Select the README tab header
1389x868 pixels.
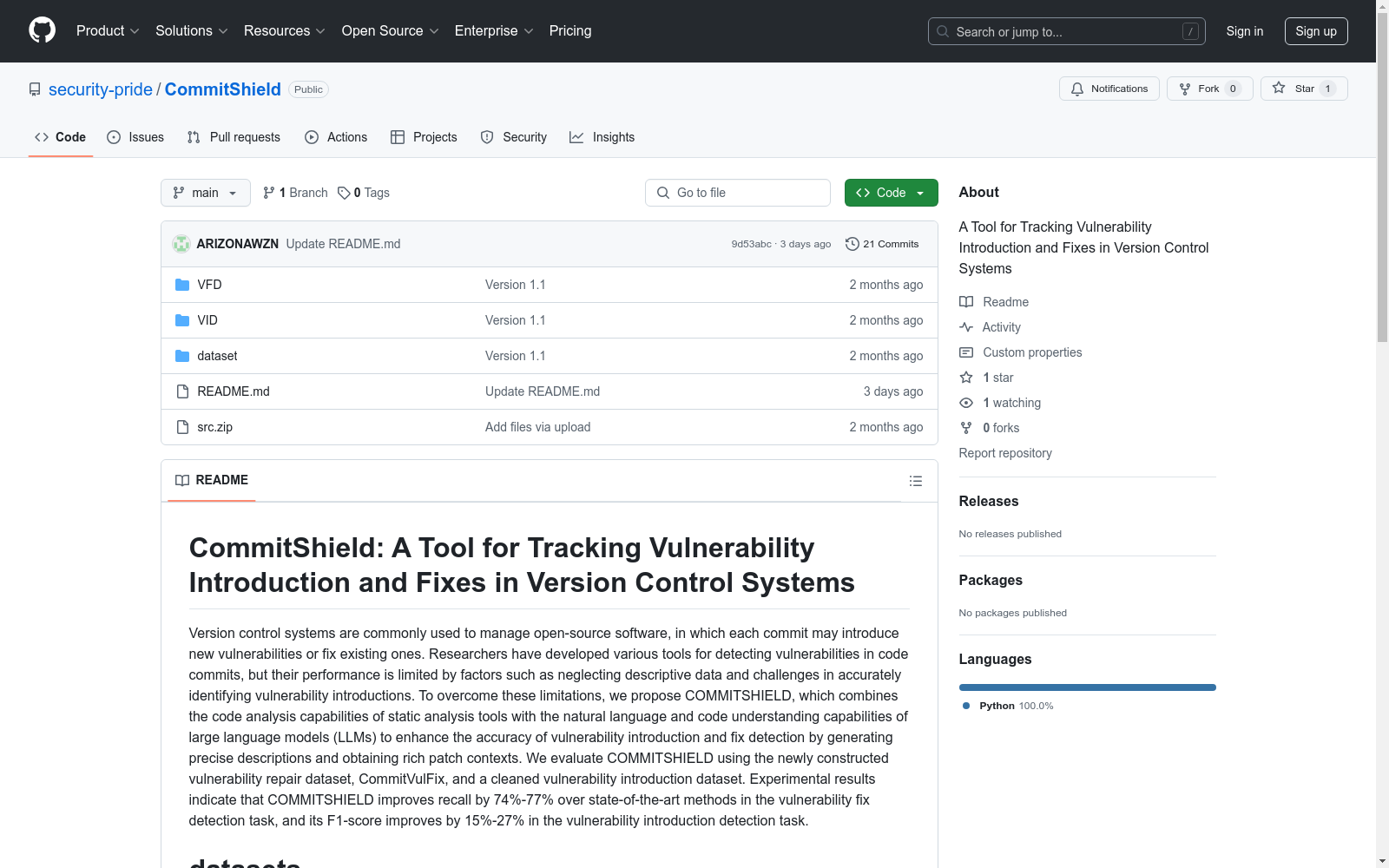[x=211, y=480]
